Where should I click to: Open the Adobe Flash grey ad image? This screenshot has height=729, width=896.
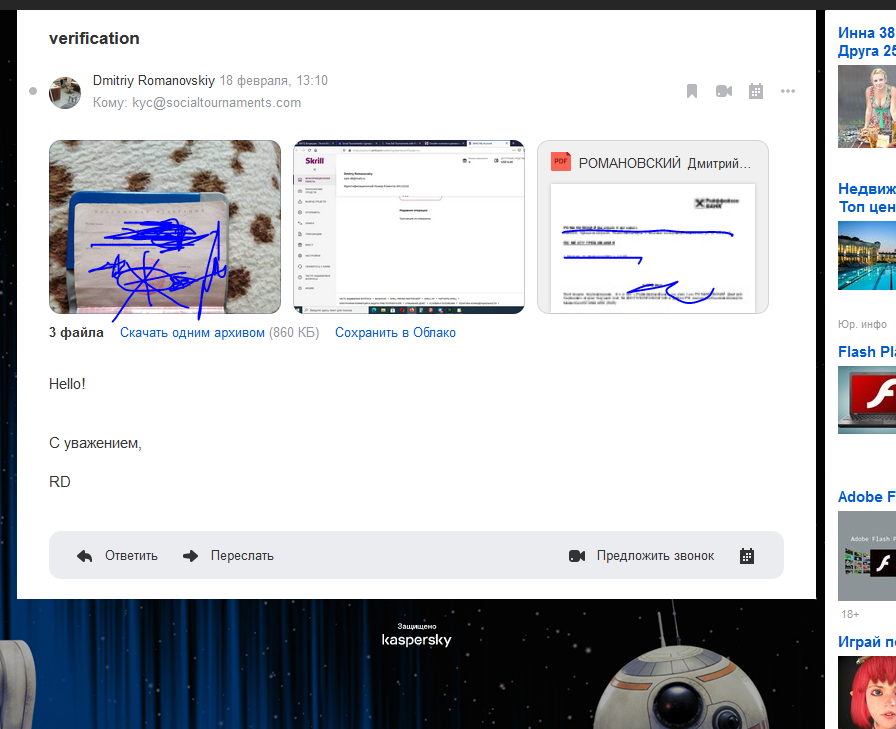tap(867, 555)
